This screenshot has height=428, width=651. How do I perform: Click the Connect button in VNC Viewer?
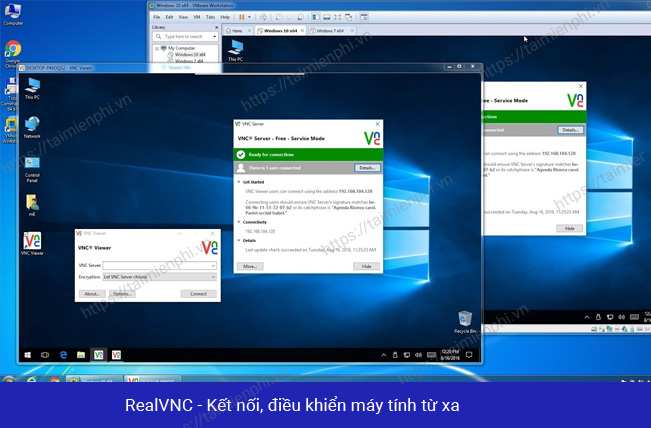(x=198, y=294)
